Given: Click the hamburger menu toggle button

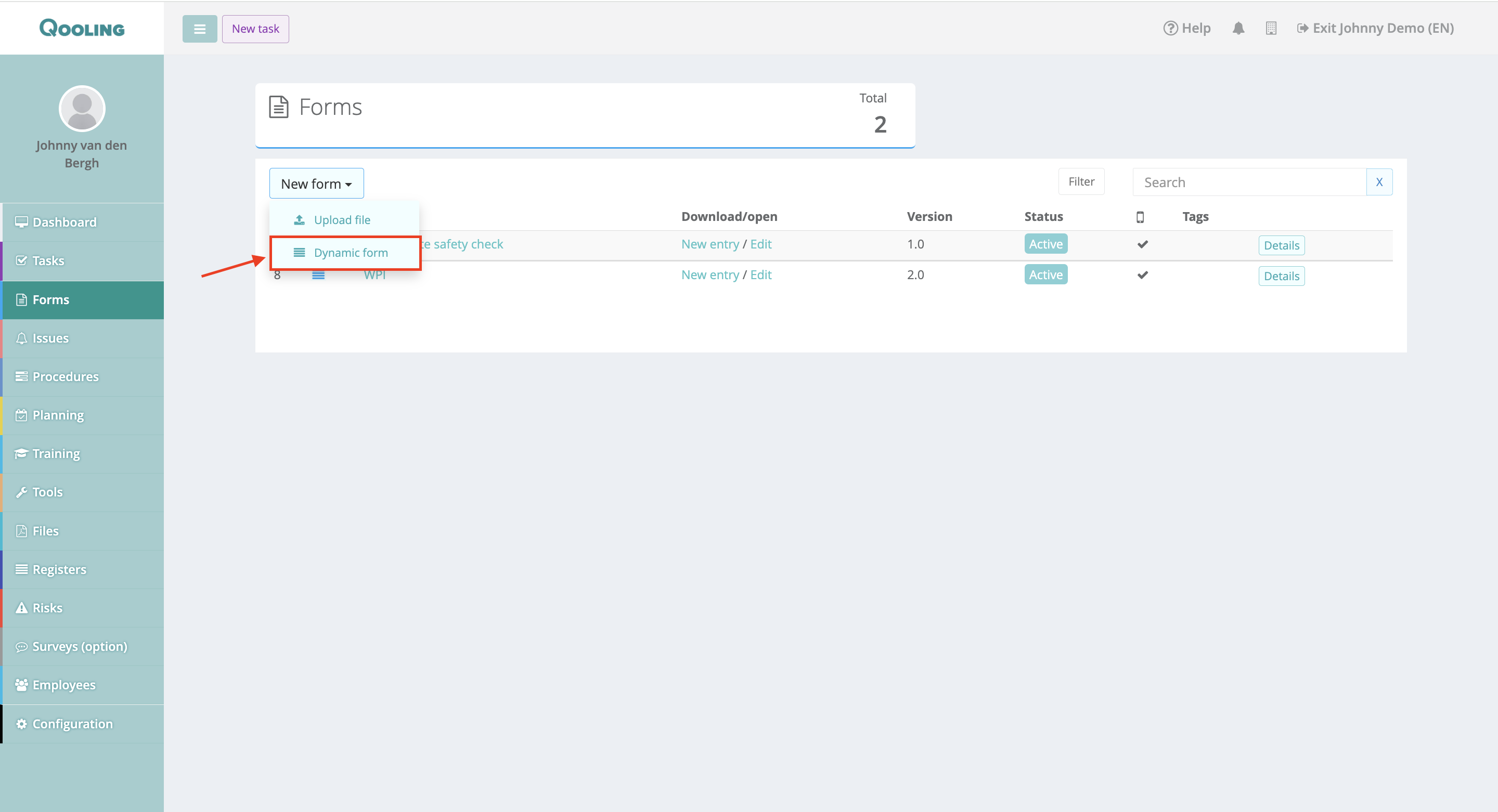Looking at the screenshot, I should pyautogui.click(x=199, y=29).
